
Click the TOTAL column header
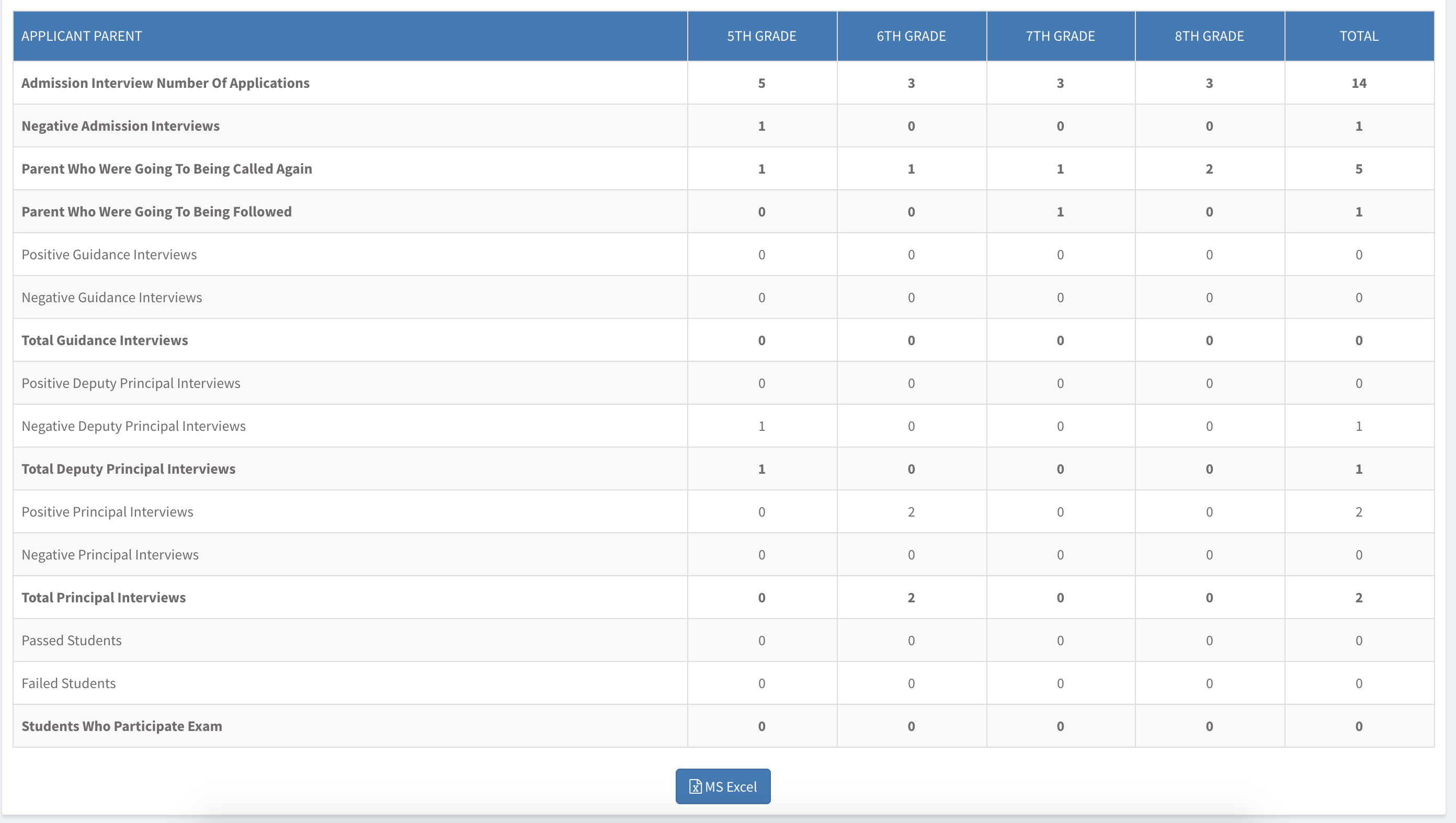click(1358, 36)
